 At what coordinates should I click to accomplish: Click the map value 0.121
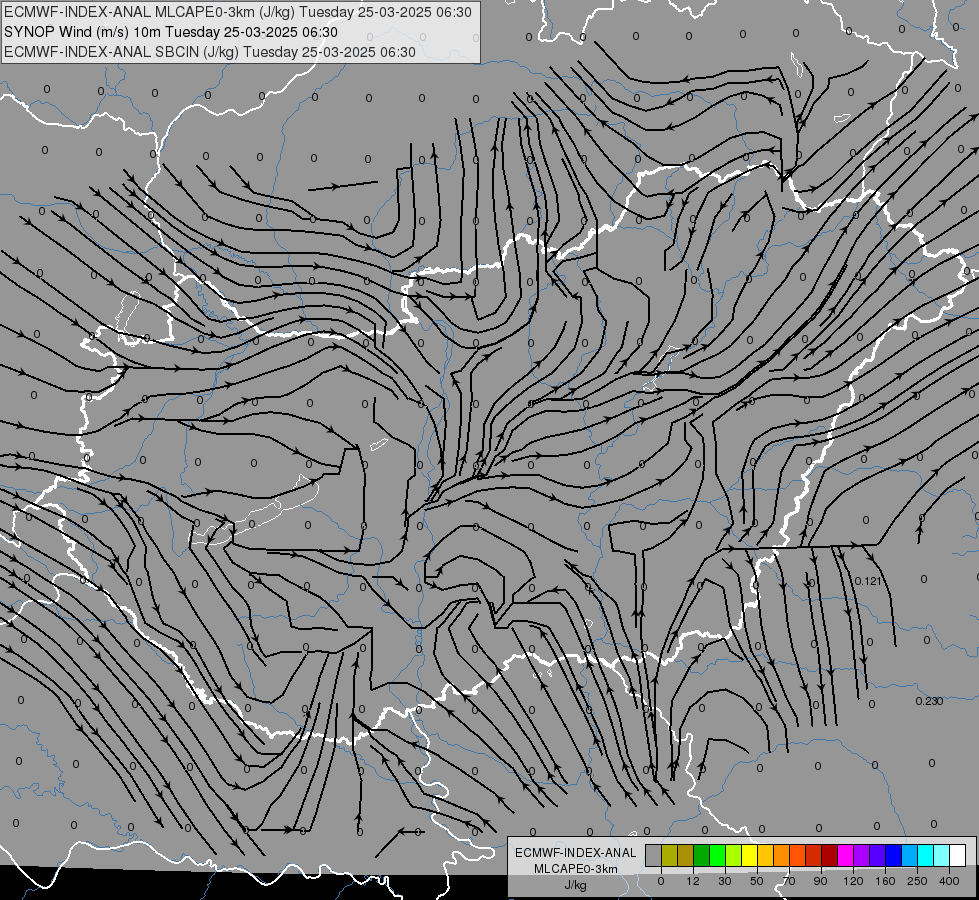coord(867,581)
